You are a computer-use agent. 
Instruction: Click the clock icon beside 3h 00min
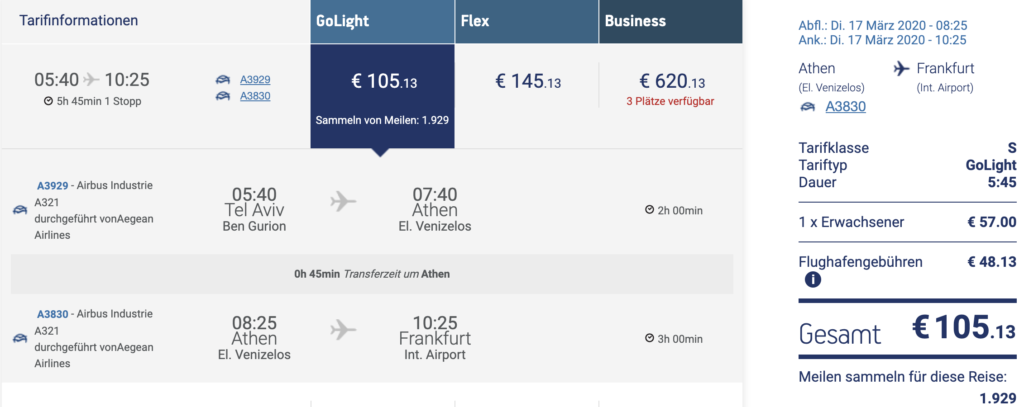[x=649, y=338]
